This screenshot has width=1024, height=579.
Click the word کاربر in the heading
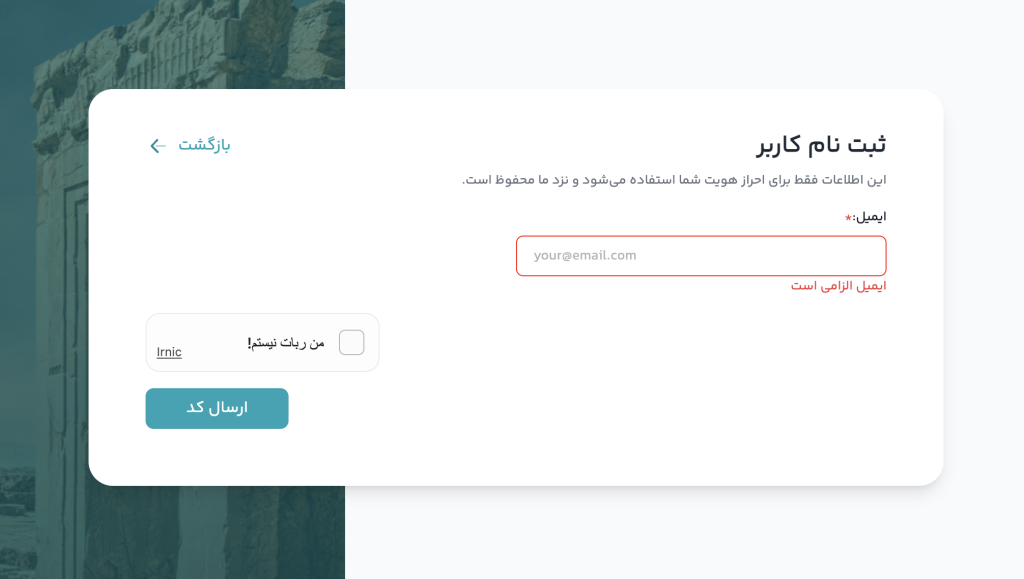[779, 145]
